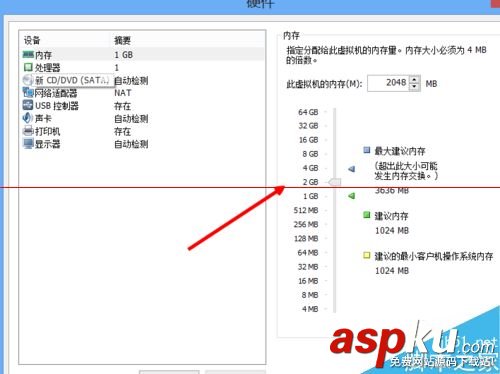Click 自动检测 summary in the 声卡 row
The image size is (500, 374).
point(131,119)
